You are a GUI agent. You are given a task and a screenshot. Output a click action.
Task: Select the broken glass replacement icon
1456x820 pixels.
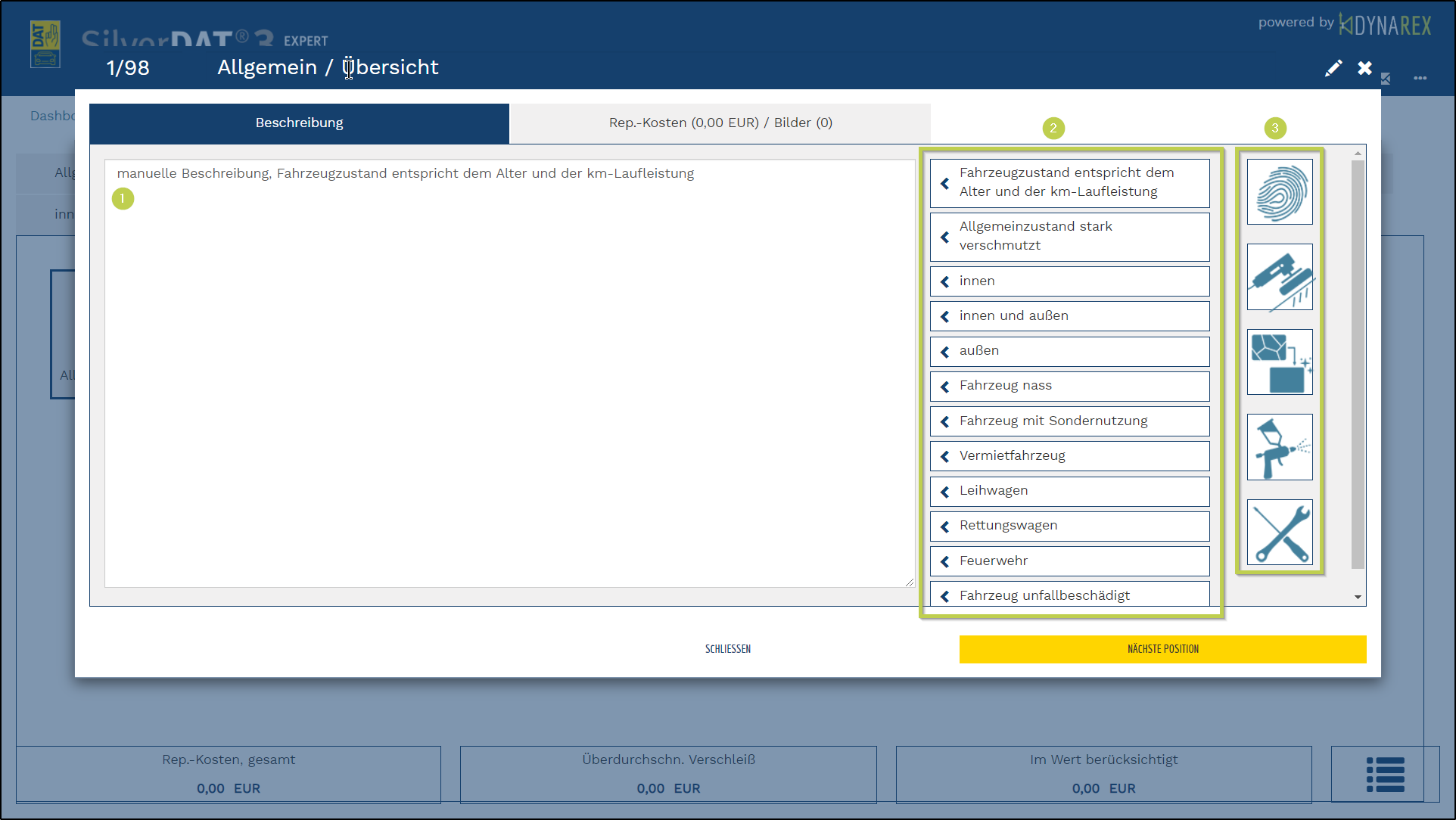[1280, 362]
